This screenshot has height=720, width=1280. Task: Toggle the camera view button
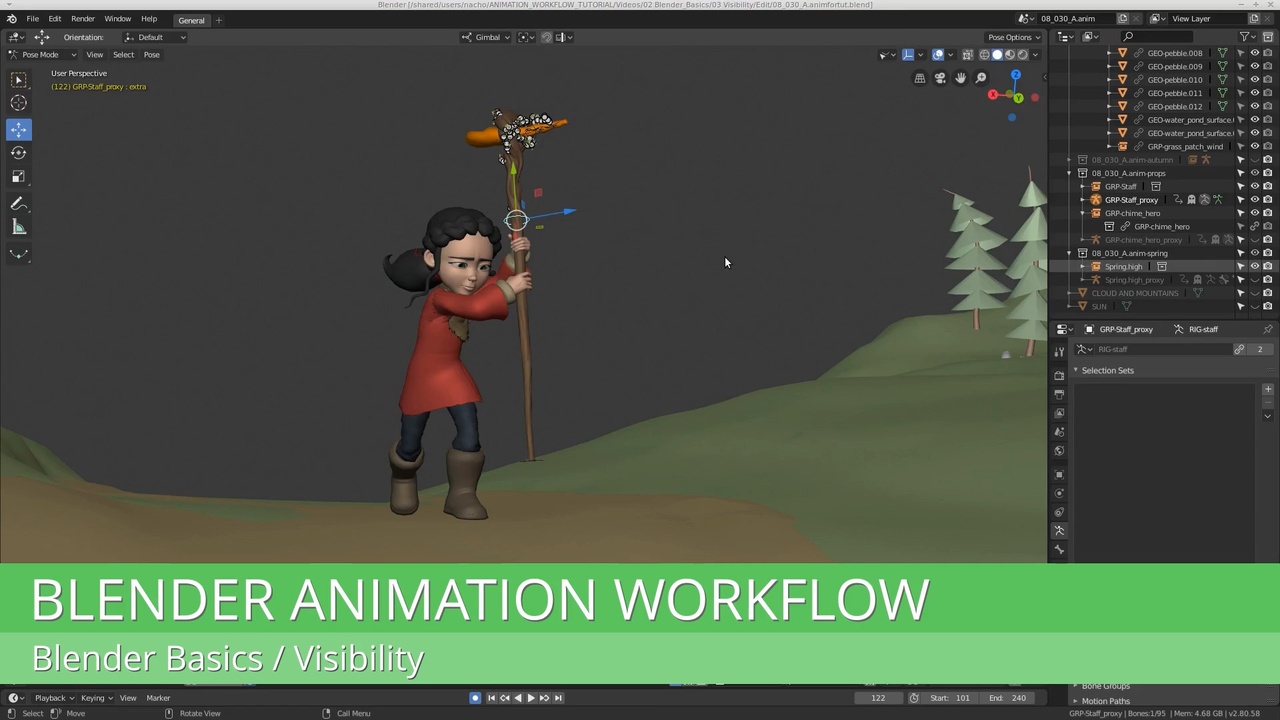940,78
